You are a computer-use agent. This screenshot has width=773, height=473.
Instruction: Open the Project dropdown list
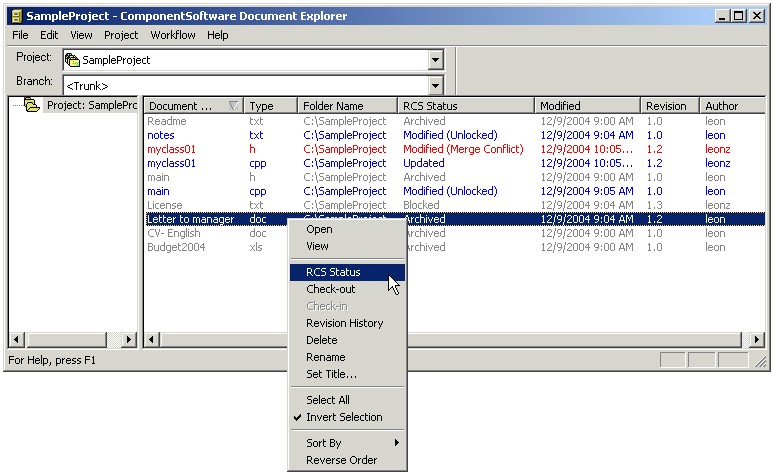coord(435,61)
